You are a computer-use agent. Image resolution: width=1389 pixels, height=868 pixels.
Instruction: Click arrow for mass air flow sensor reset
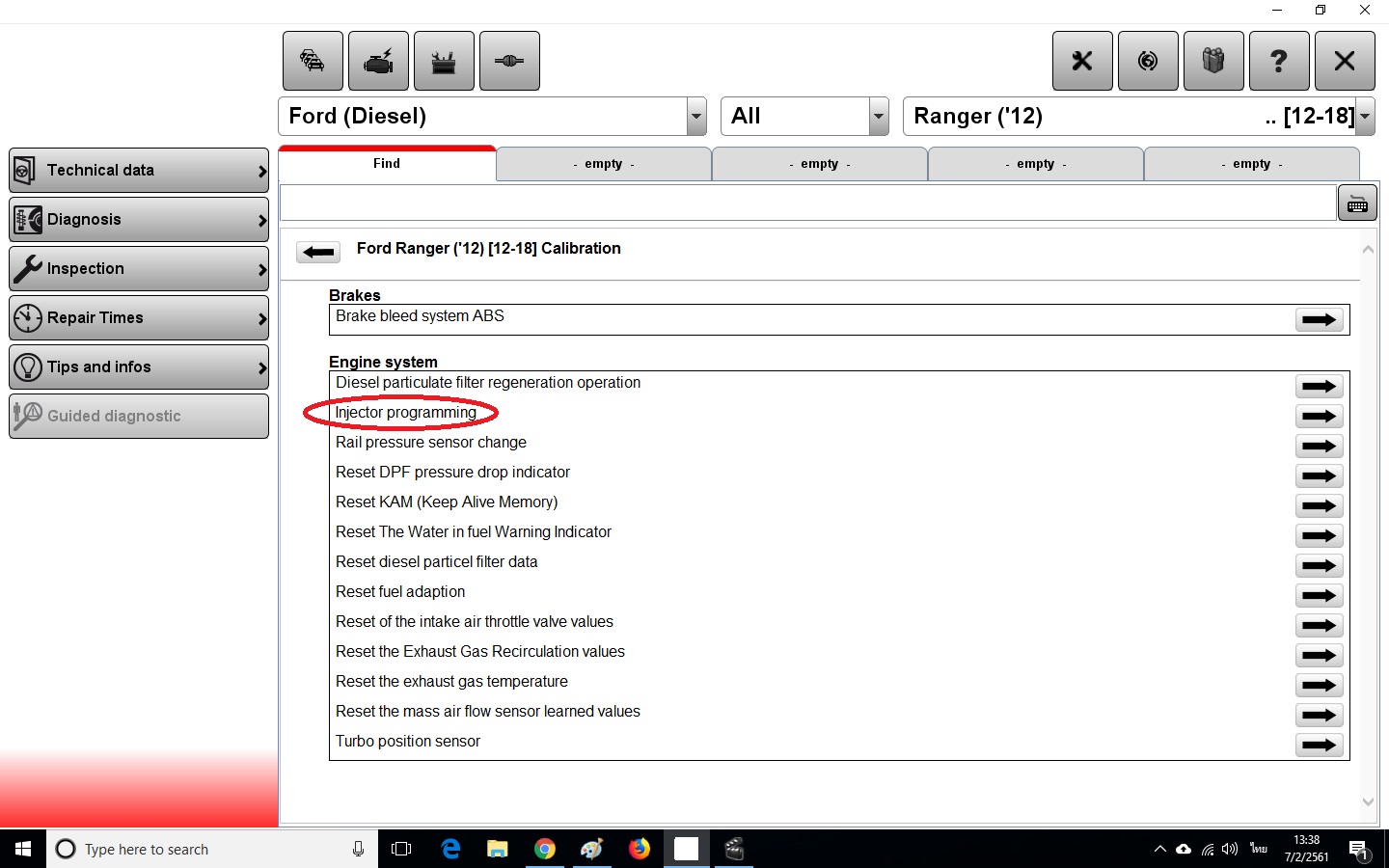[x=1320, y=716]
